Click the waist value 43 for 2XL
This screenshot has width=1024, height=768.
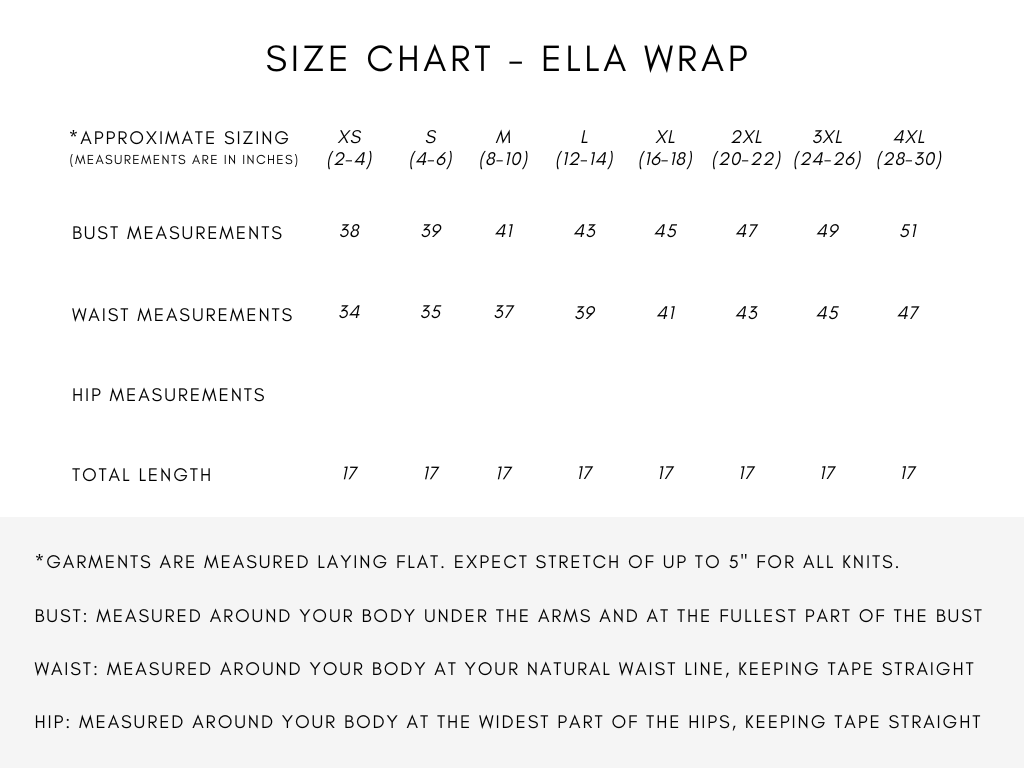(746, 313)
